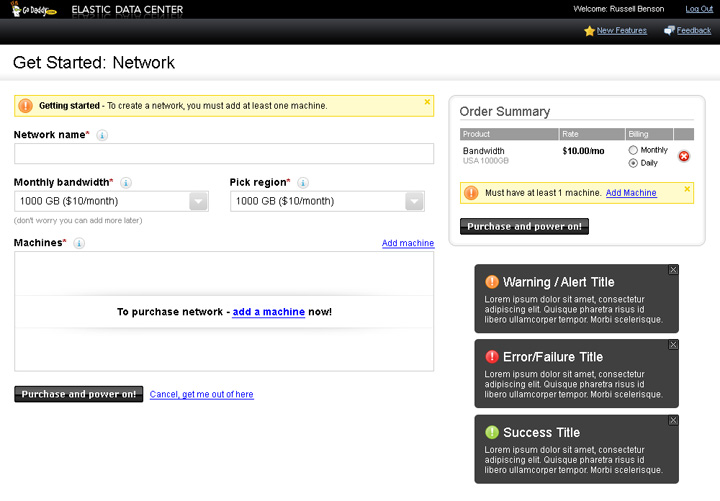Open the Pick region dropdown
The width and height of the screenshot is (720, 501).
tap(414, 201)
